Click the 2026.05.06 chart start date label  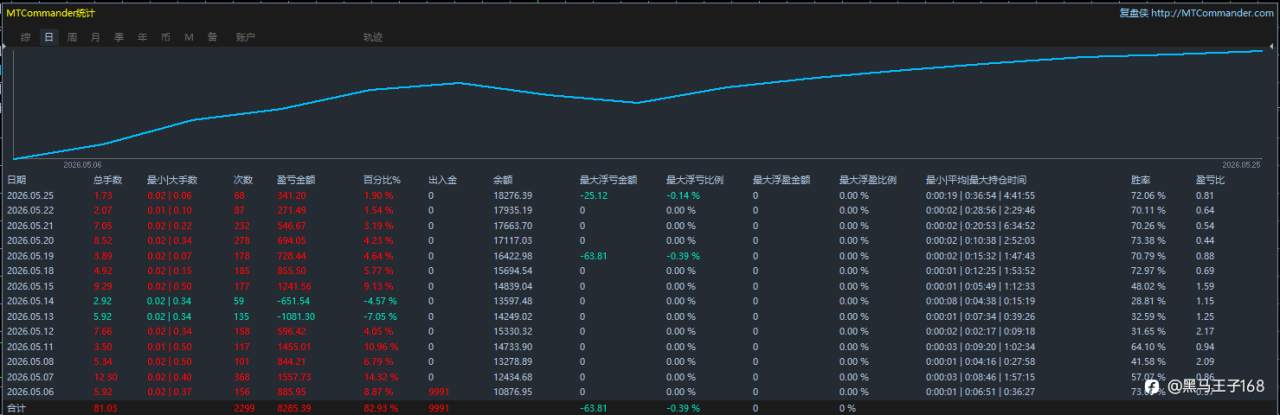coord(82,164)
